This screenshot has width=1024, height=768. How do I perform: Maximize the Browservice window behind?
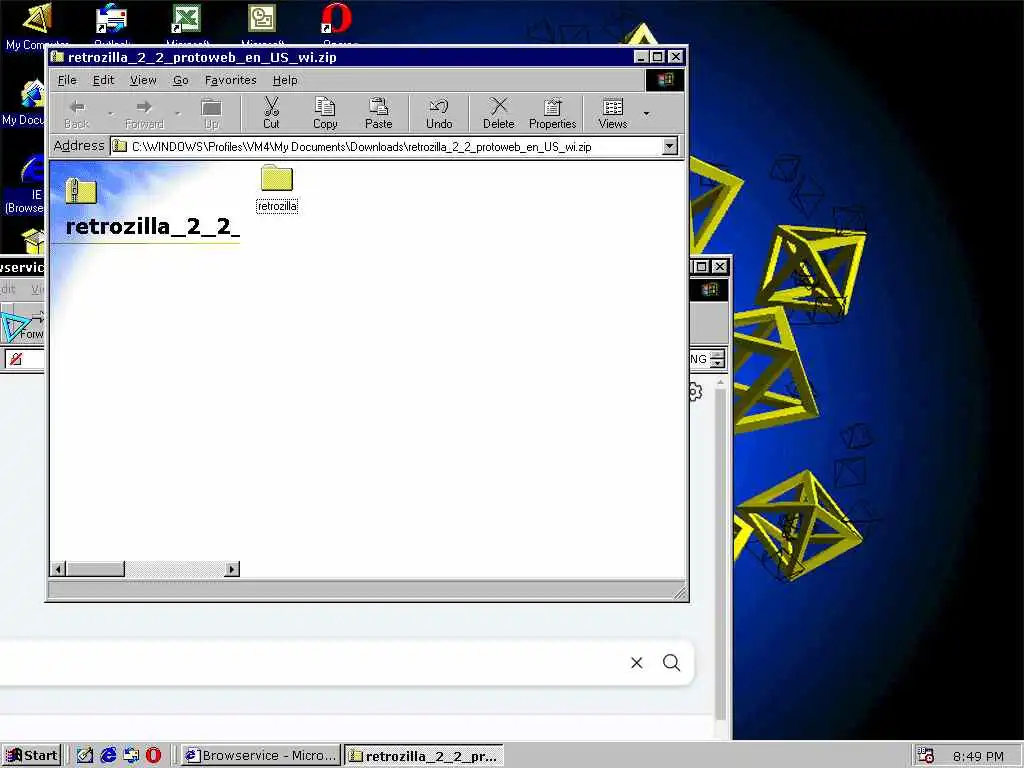point(701,266)
